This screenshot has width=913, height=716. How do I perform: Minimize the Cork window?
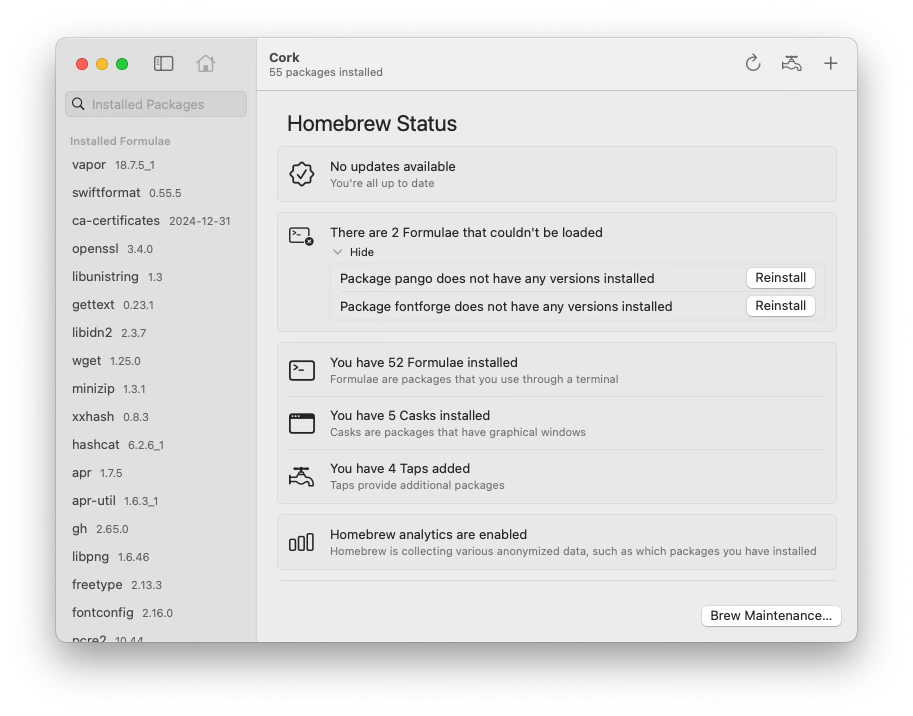102,63
